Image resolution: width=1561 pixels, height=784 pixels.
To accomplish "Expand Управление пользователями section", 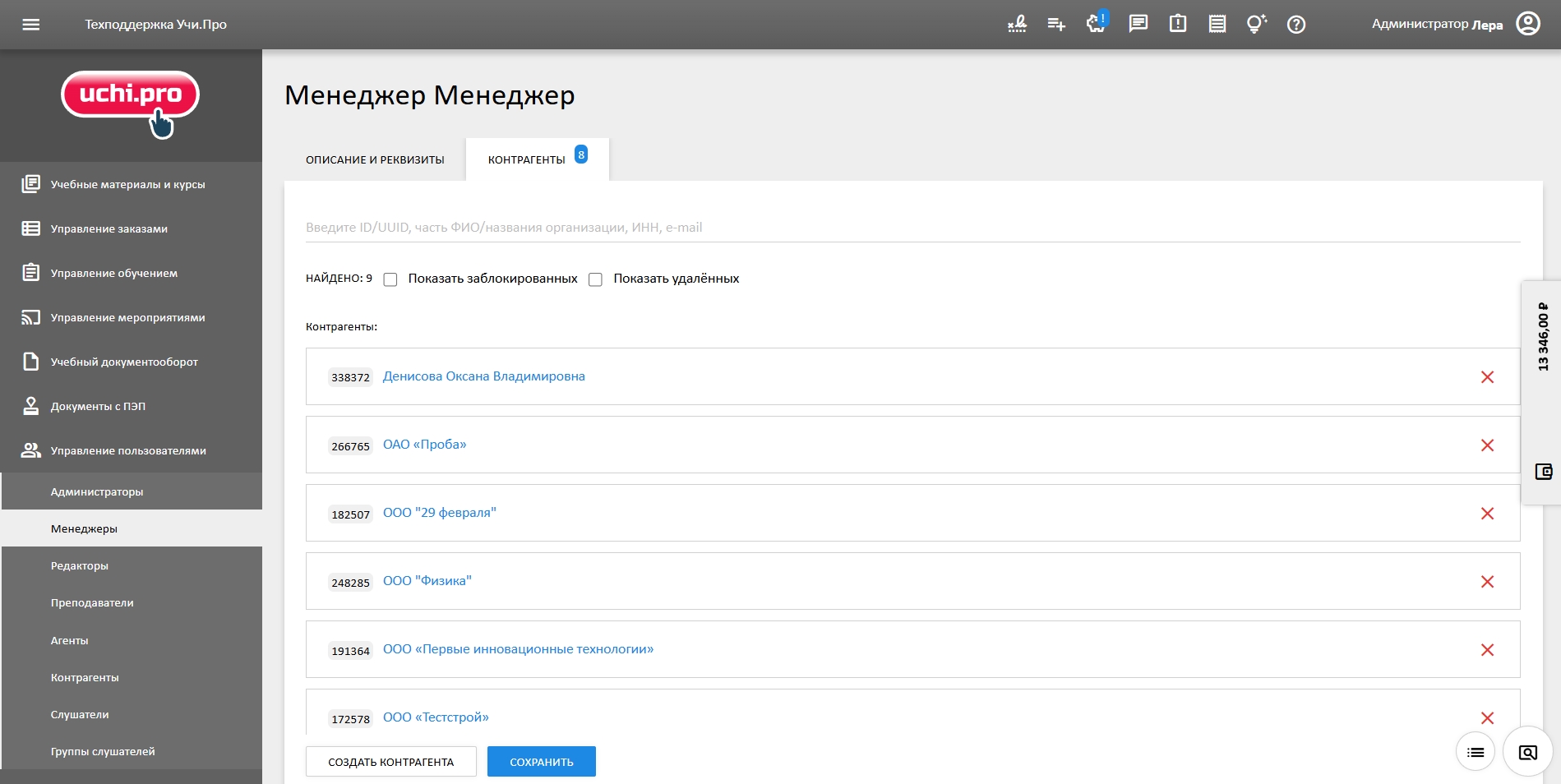I will pyautogui.click(x=130, y=450).
